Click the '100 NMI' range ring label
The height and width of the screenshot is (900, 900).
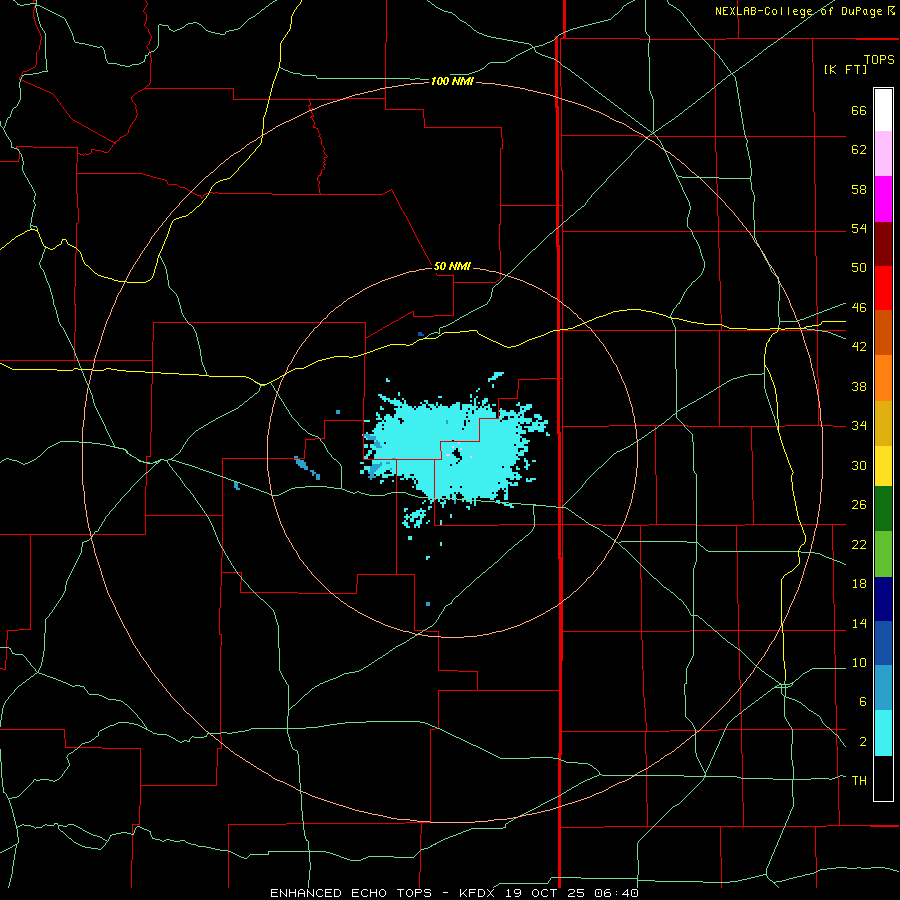452,82
